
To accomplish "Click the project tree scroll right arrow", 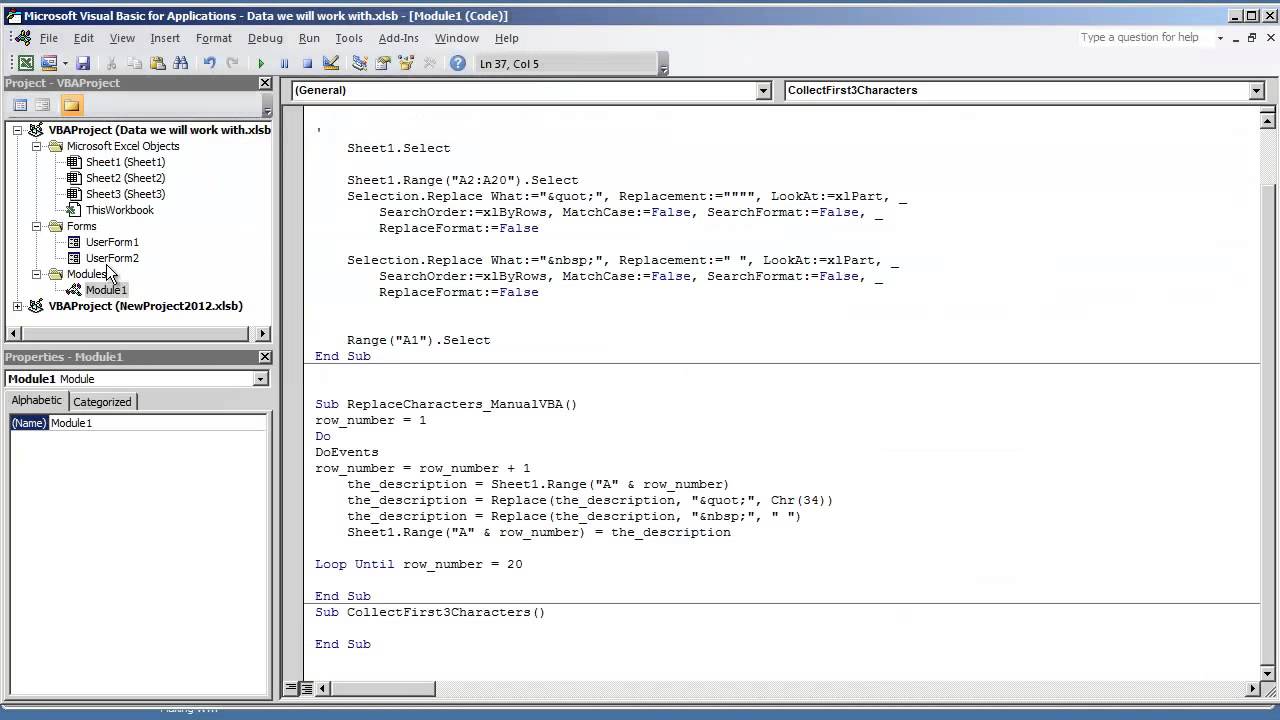I will point(263,334).
